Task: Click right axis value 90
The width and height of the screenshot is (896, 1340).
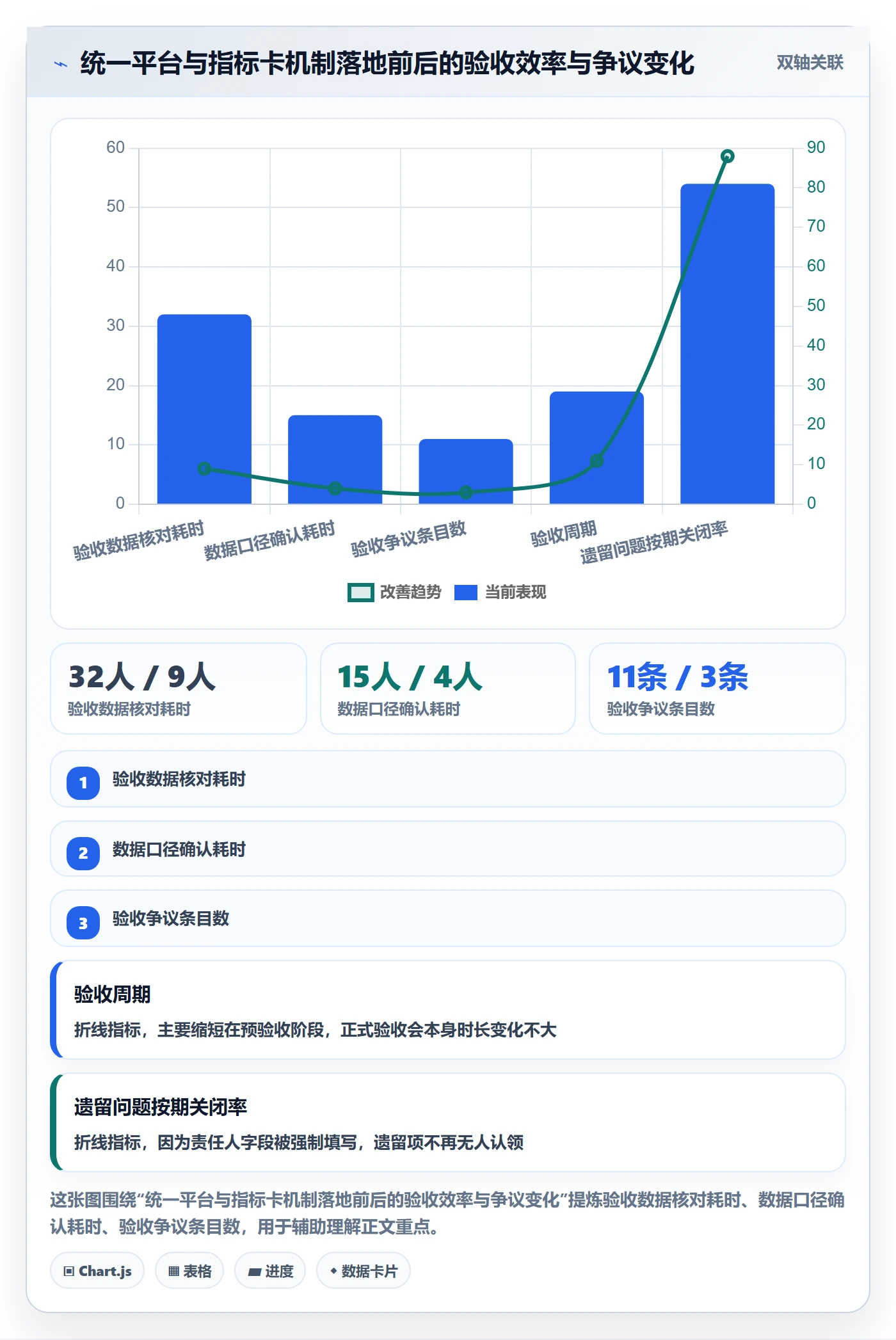Action: pyautogui.click(x=816, y=147)
